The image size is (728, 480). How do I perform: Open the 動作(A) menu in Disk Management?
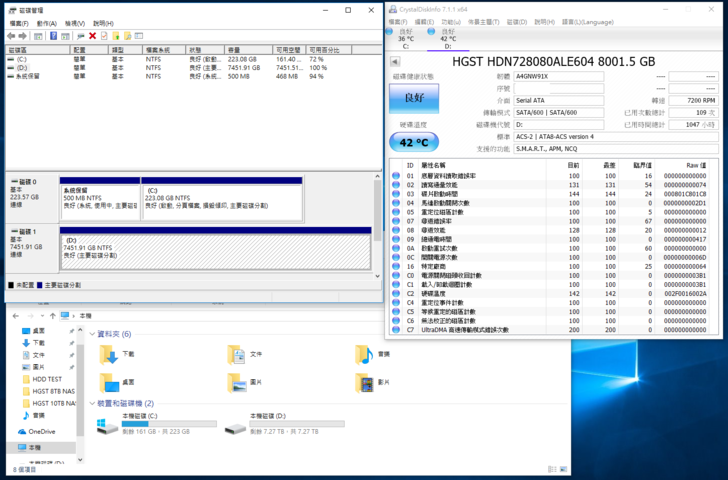46,23
